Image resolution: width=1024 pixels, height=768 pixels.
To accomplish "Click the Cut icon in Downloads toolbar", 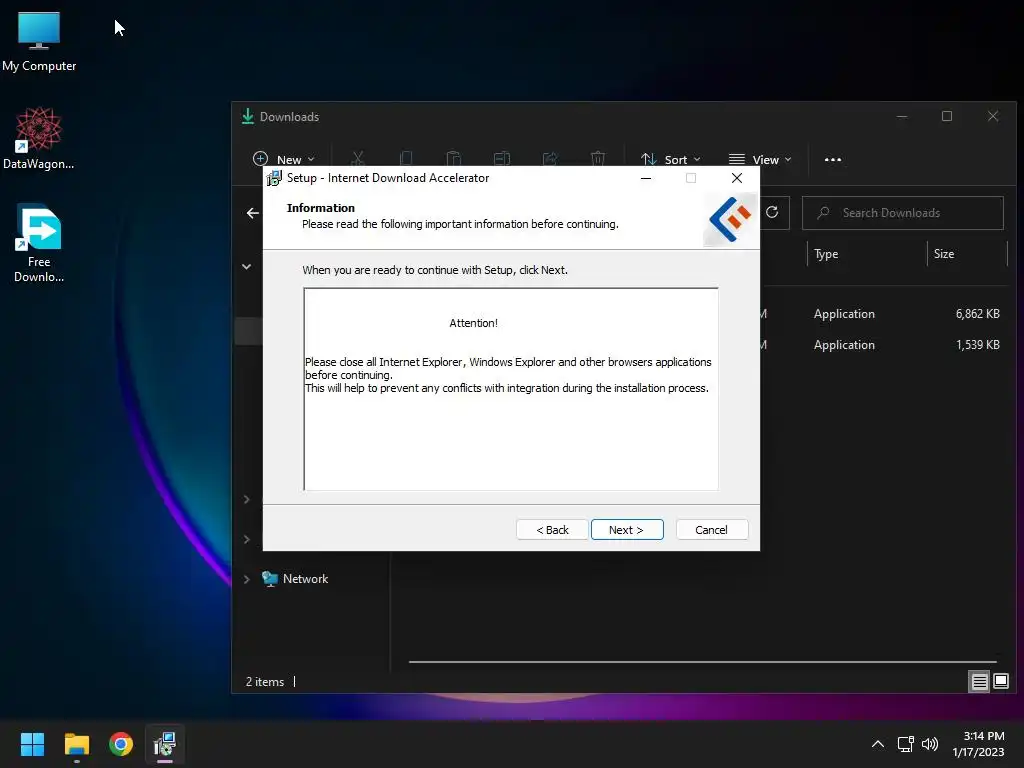I will pyautogui.click(x=357, y=159).
